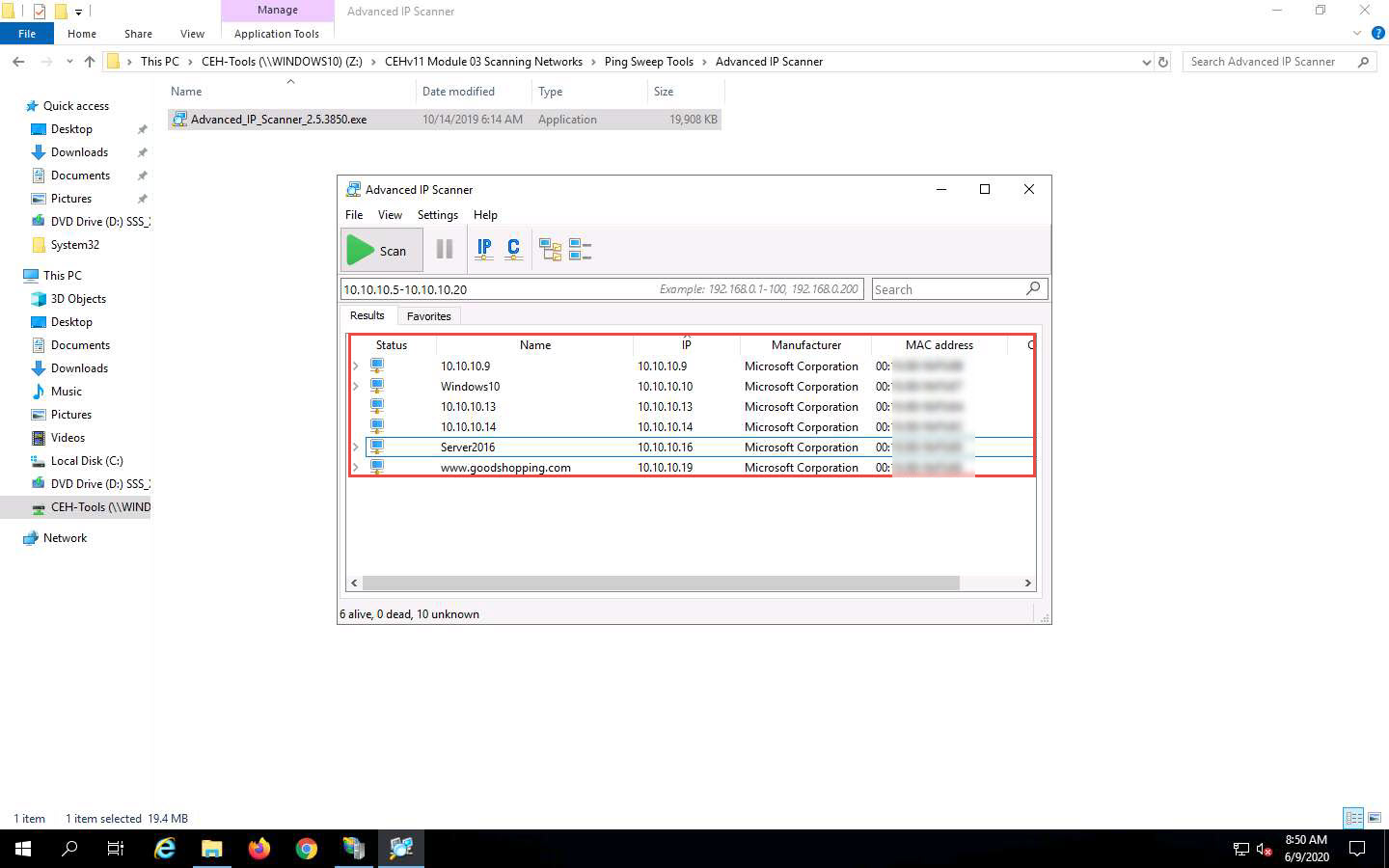This screenshot has height=868, width=1389.
Task: Open the Application Tools ribbon tab
Action: [x=277, y=34]
